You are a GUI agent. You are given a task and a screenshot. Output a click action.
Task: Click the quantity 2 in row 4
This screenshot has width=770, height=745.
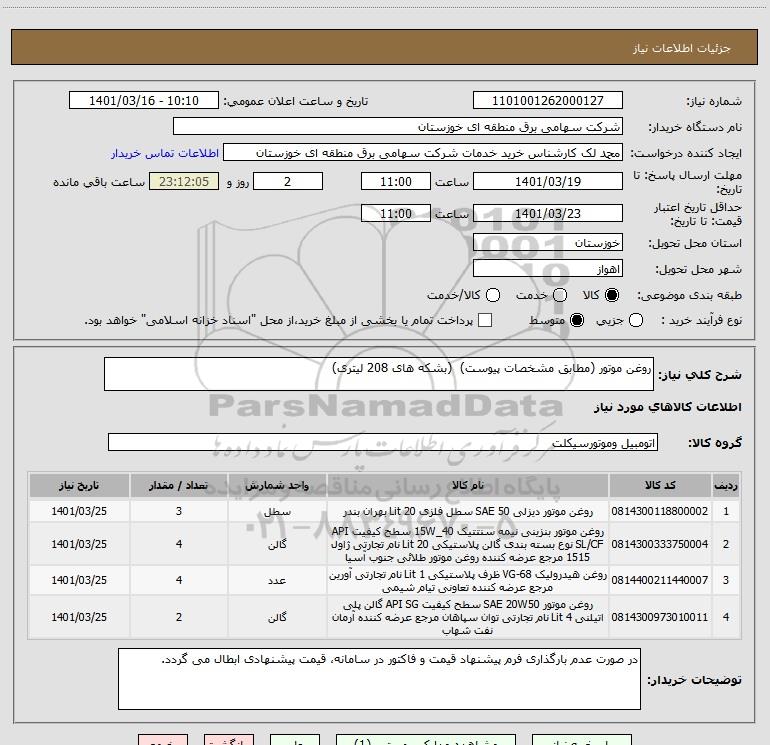(x=179, y=617)
